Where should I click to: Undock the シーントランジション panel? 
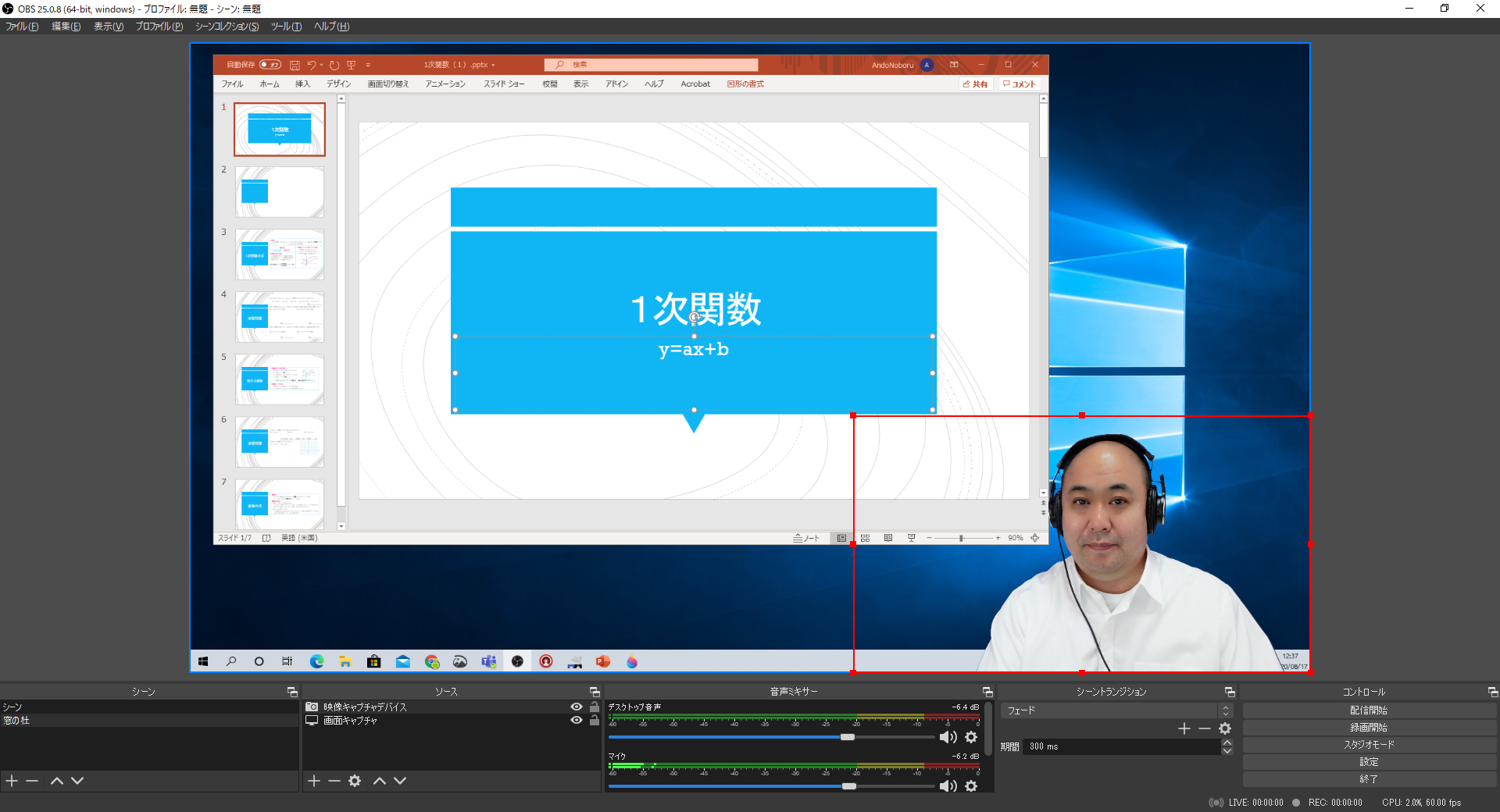[1230, 692]
